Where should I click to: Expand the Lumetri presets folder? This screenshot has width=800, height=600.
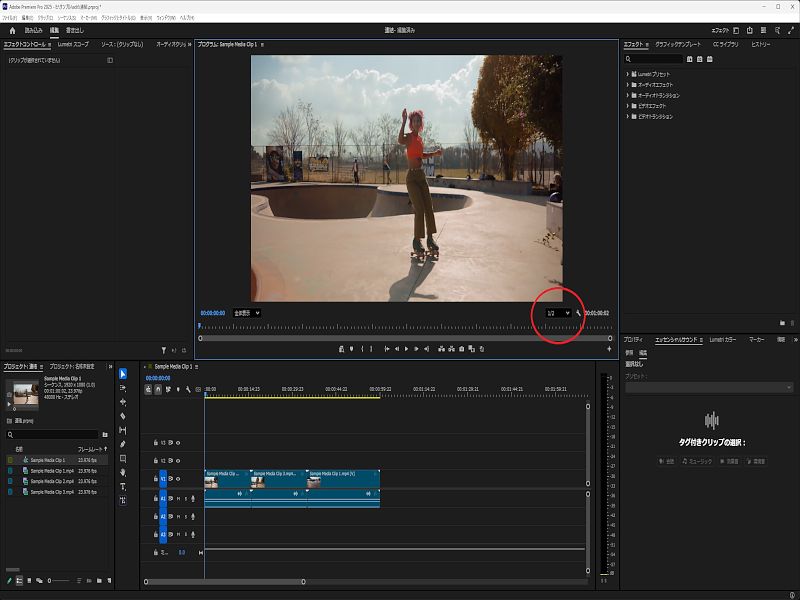click(628, 74)
